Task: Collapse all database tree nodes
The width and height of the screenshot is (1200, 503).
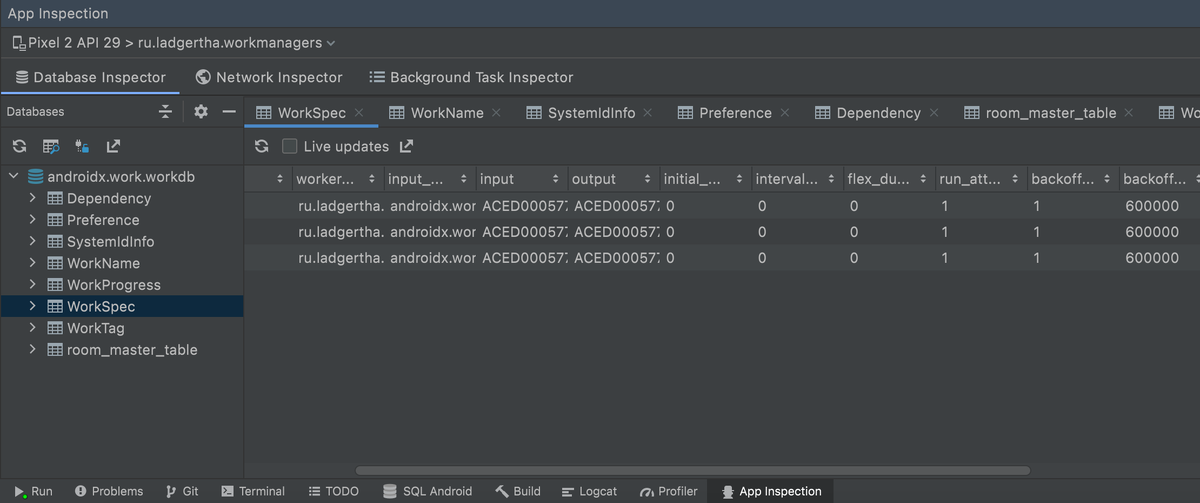Action: coord(166,112)
